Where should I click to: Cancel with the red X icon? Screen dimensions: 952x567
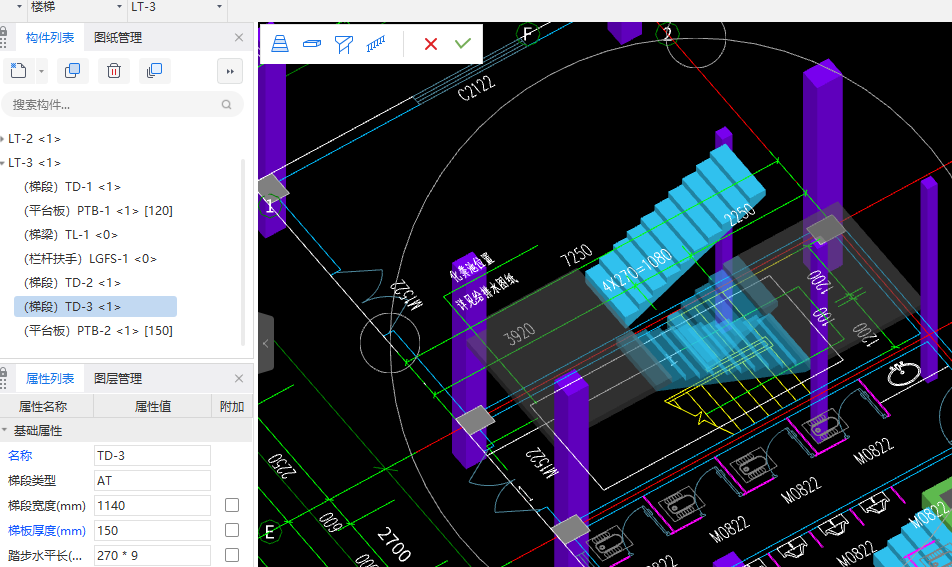click(x=431, y=44)
